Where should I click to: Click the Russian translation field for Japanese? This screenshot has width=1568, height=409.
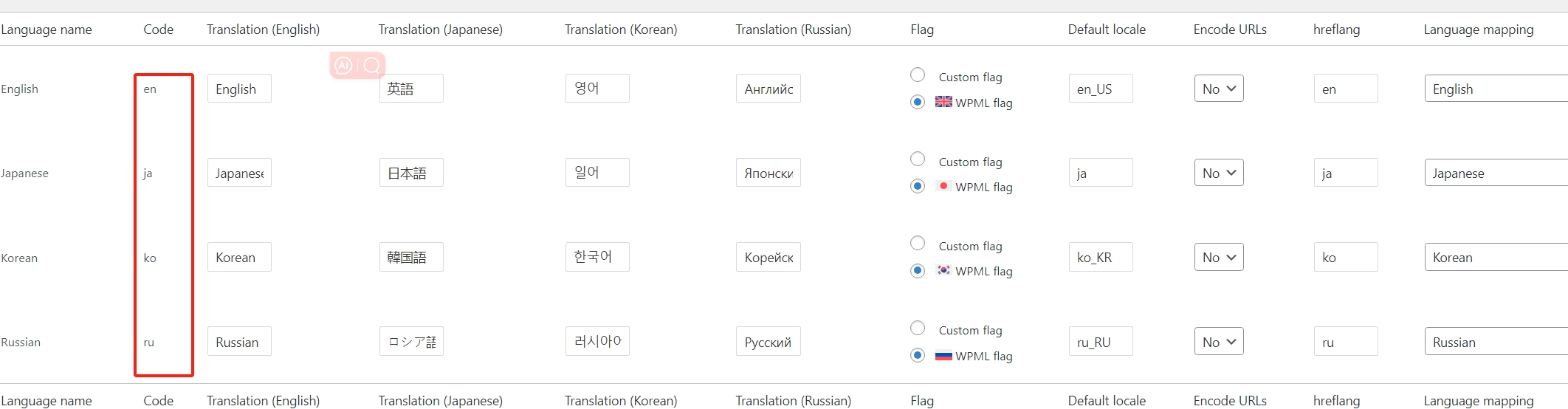click(x=768, y=173)
